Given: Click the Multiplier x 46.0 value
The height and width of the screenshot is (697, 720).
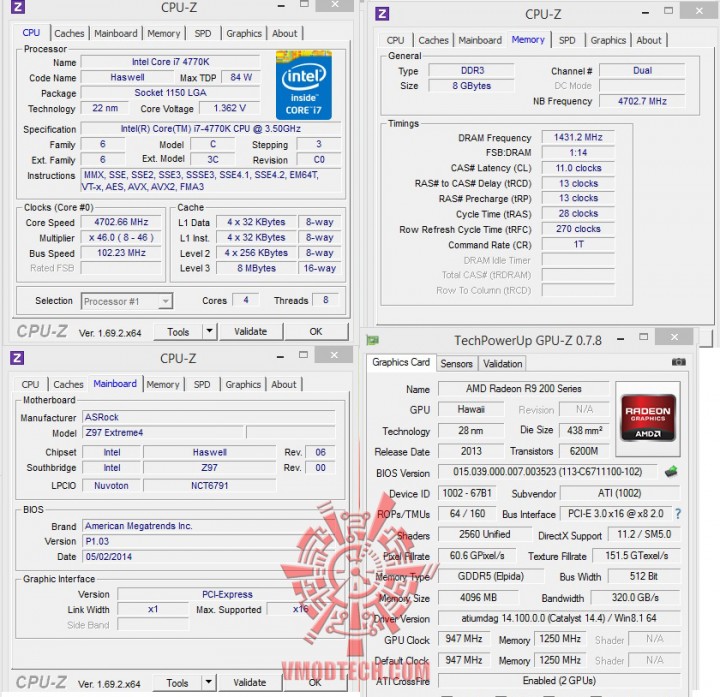Looking at the screenshot, I should (x=121, y=237).
